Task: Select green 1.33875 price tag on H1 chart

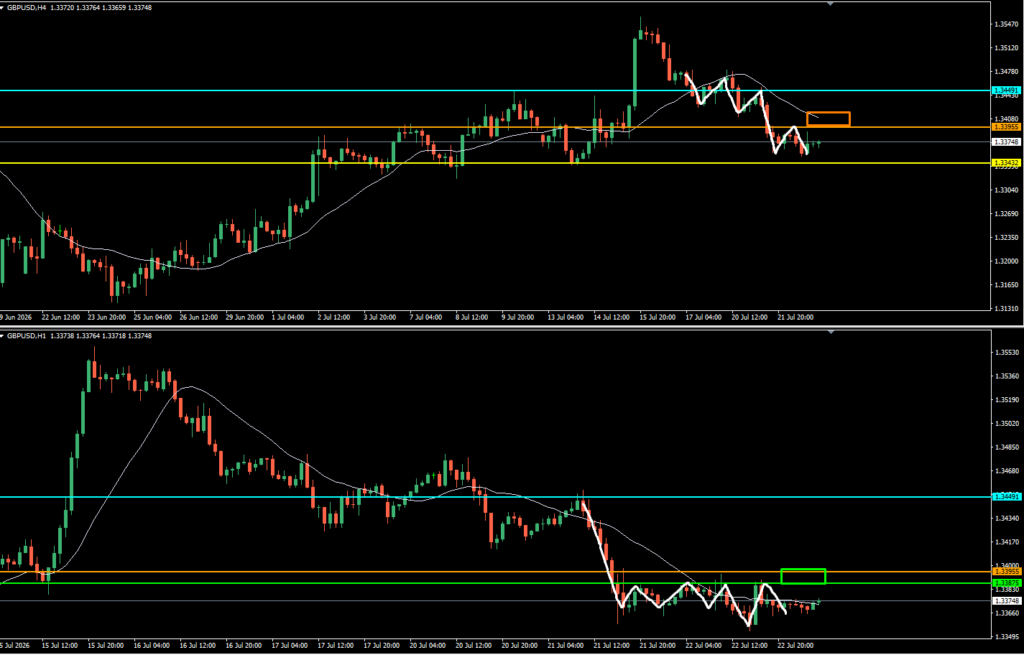Action: [x=1006, y=583]
